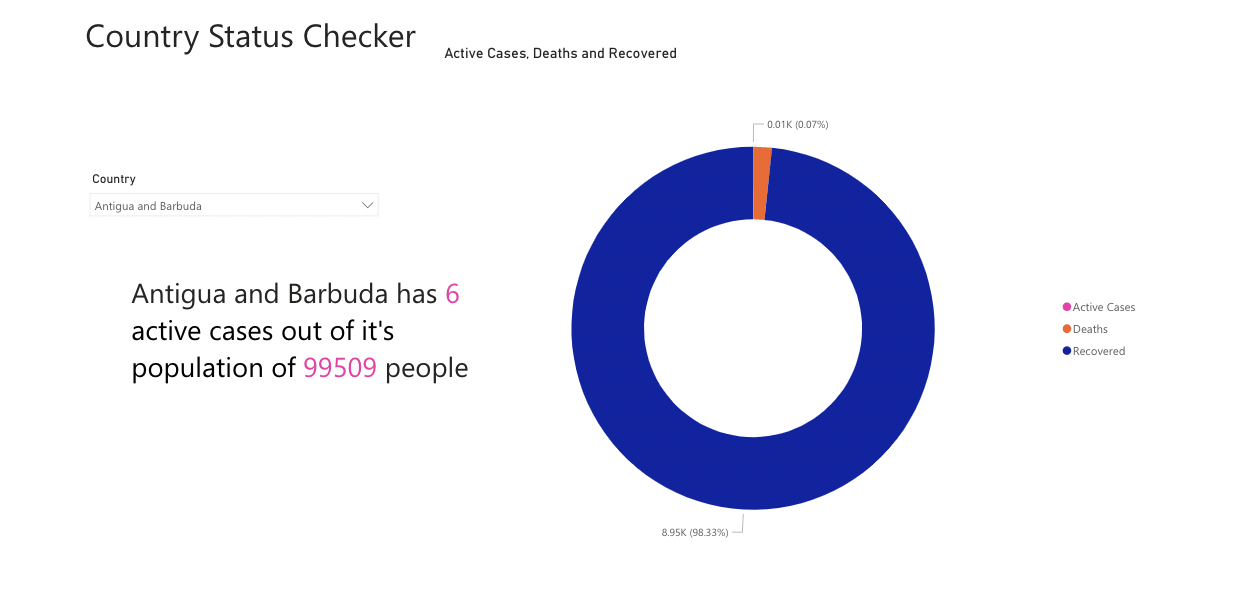
Task: Click the Country slicer header label
Action: 114,179
